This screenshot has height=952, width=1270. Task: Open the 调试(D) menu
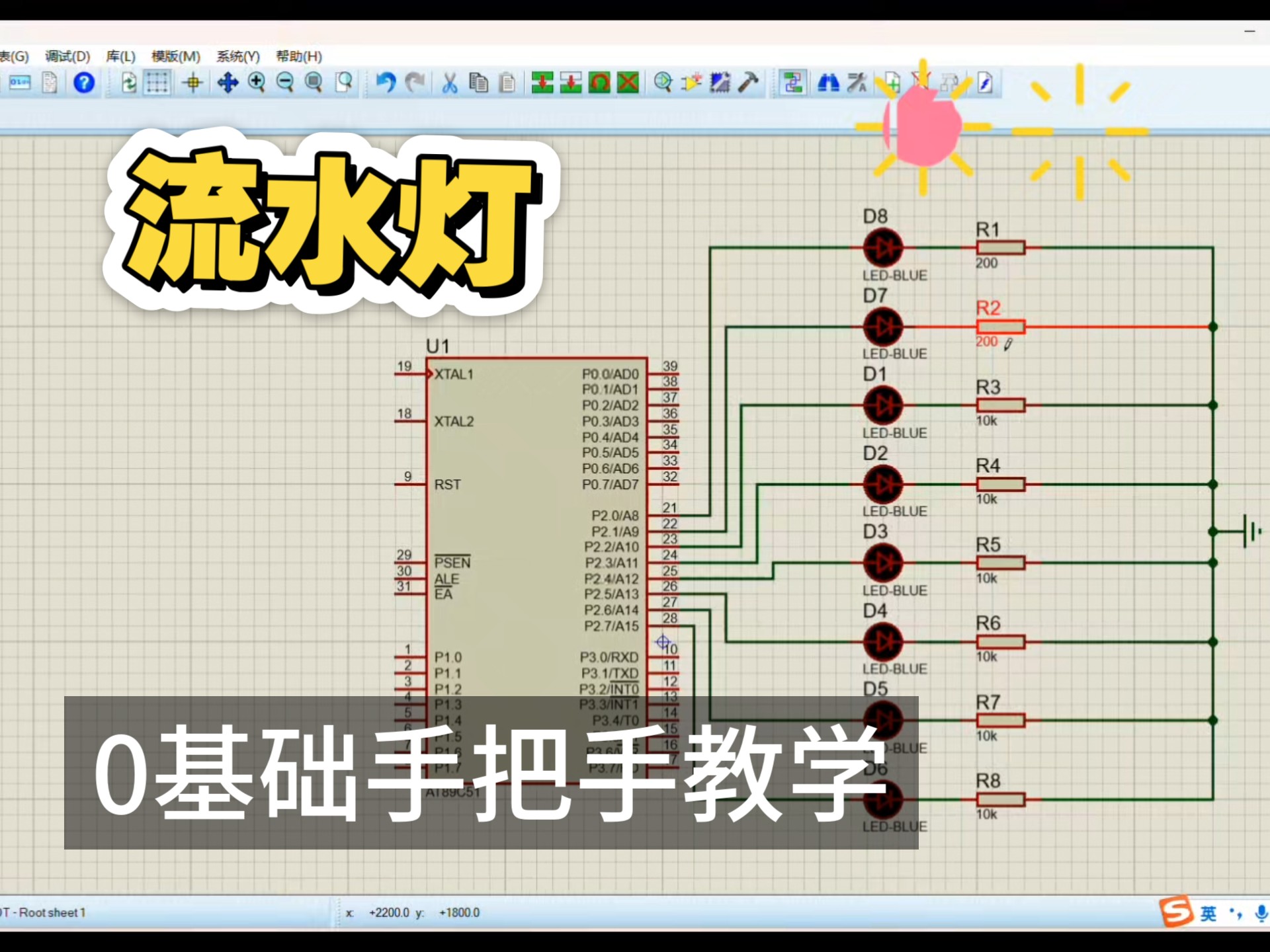67,56
